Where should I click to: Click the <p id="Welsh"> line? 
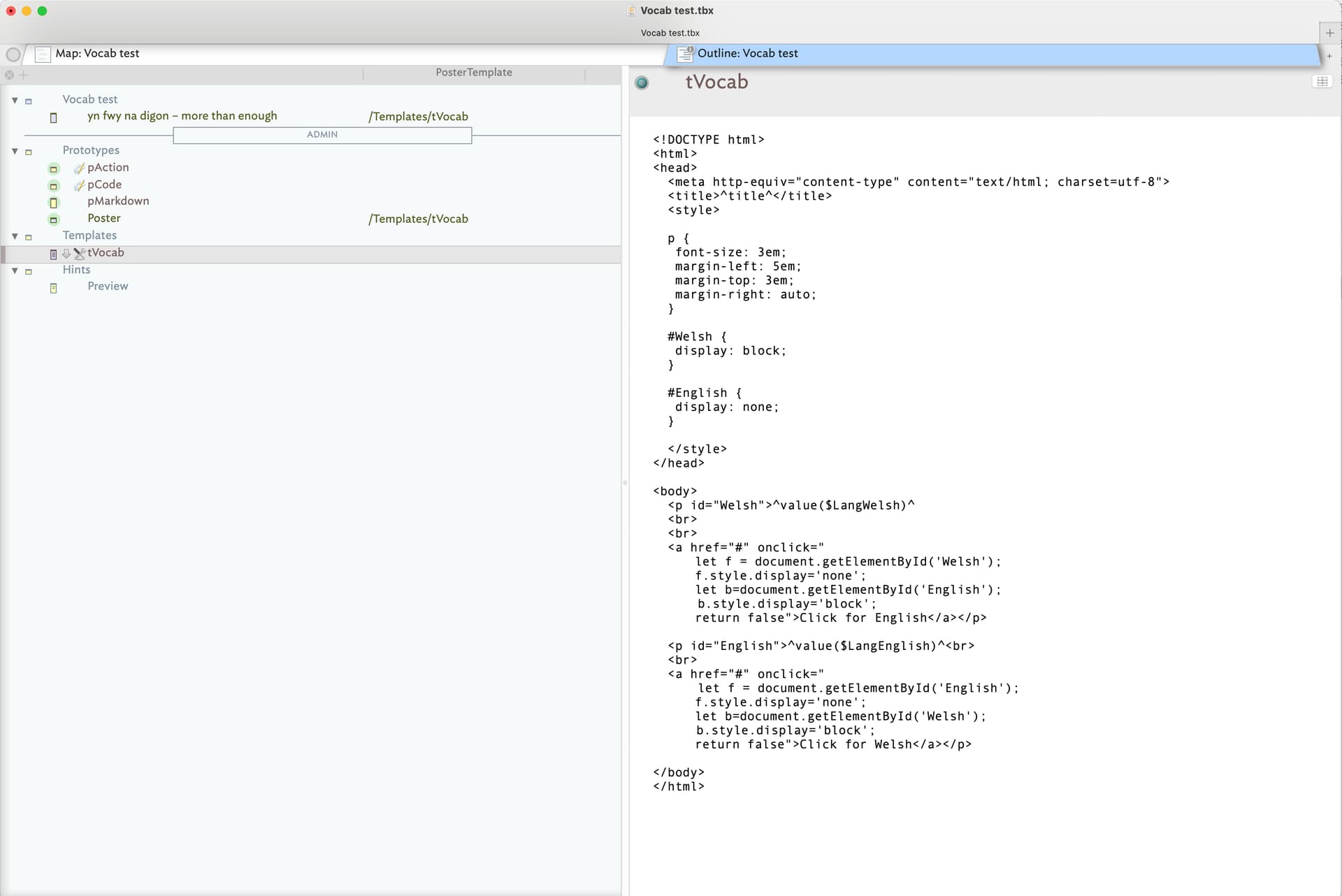click(x=791, y=505)
